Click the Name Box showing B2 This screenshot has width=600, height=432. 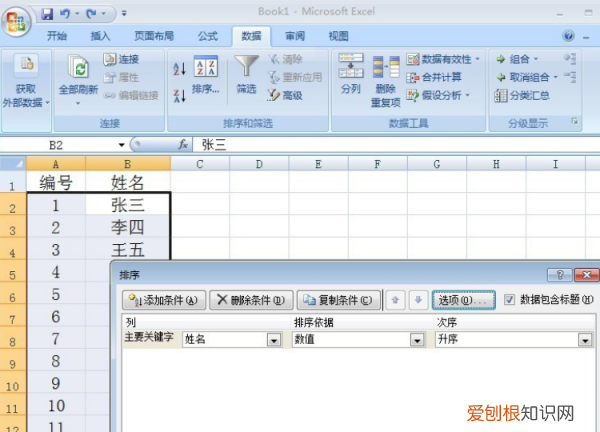coord(56,145)
